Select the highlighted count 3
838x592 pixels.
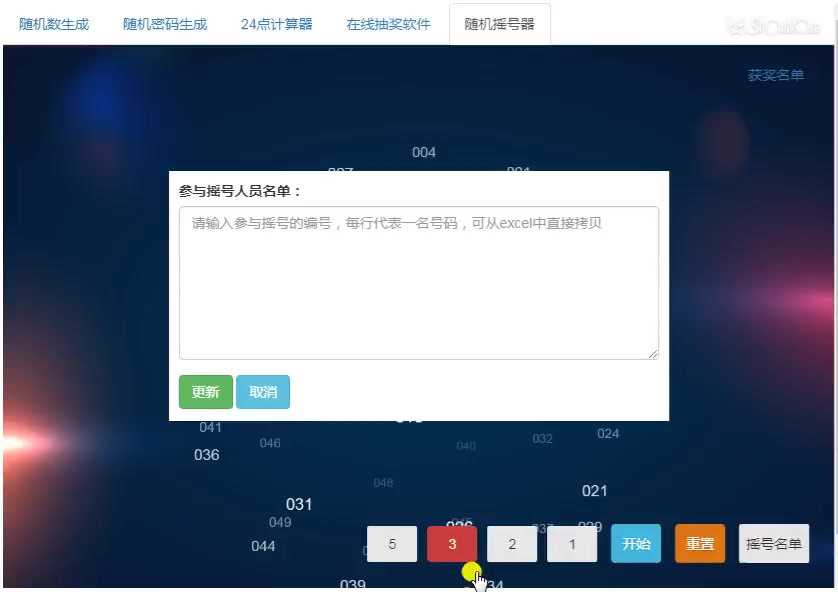coord(451,544)
